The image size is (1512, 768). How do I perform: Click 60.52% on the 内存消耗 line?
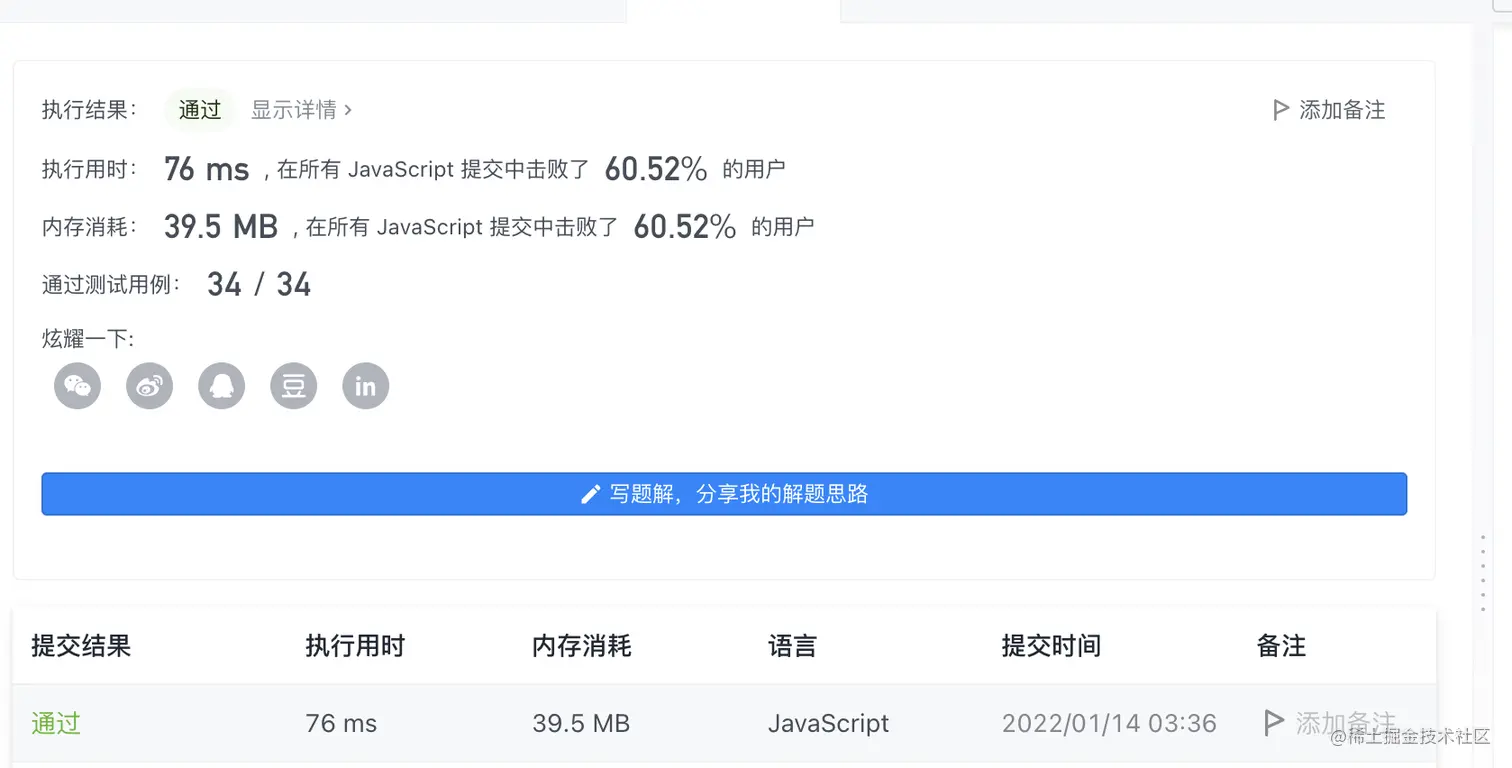[685, 227]
